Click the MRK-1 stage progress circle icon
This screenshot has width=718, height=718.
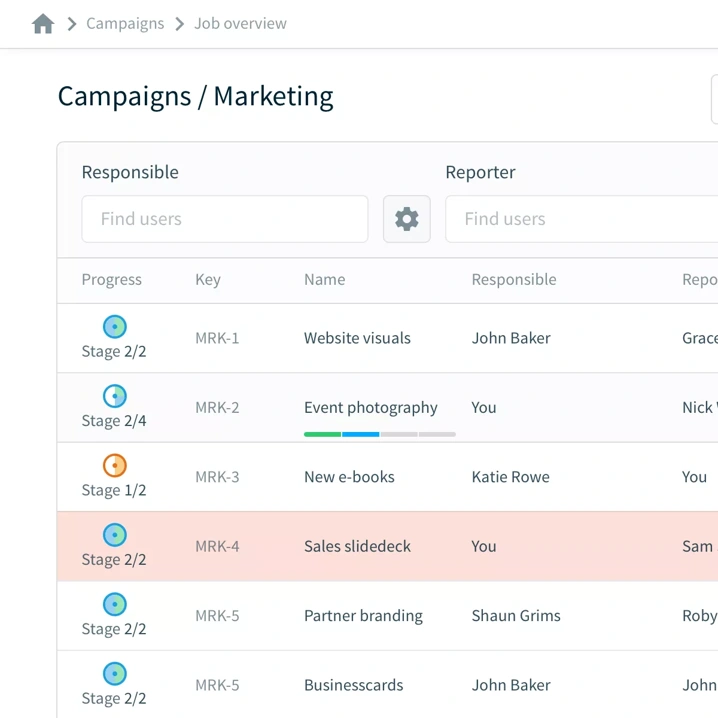[115, 327]
